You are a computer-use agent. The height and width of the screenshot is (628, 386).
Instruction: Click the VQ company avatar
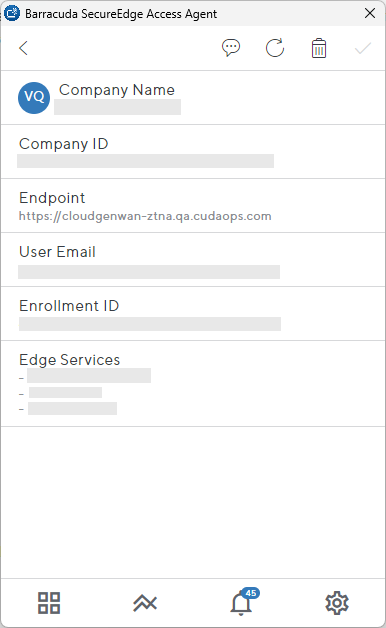click(34, 98)
